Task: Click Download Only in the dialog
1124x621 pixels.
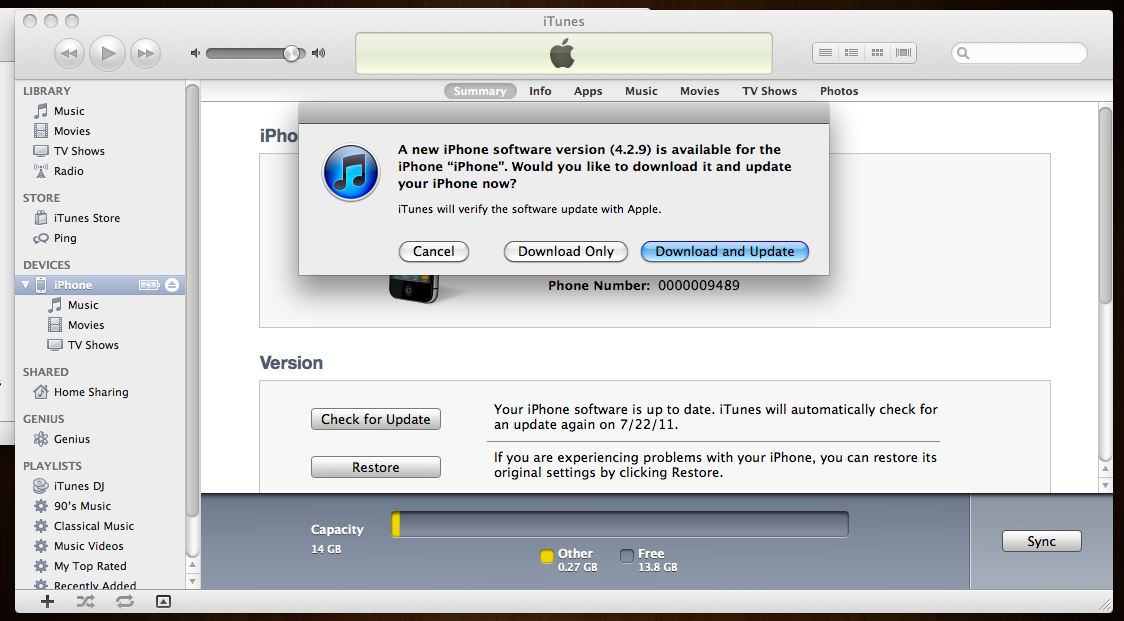Action: pyautogui.click(x=566, y=252)
